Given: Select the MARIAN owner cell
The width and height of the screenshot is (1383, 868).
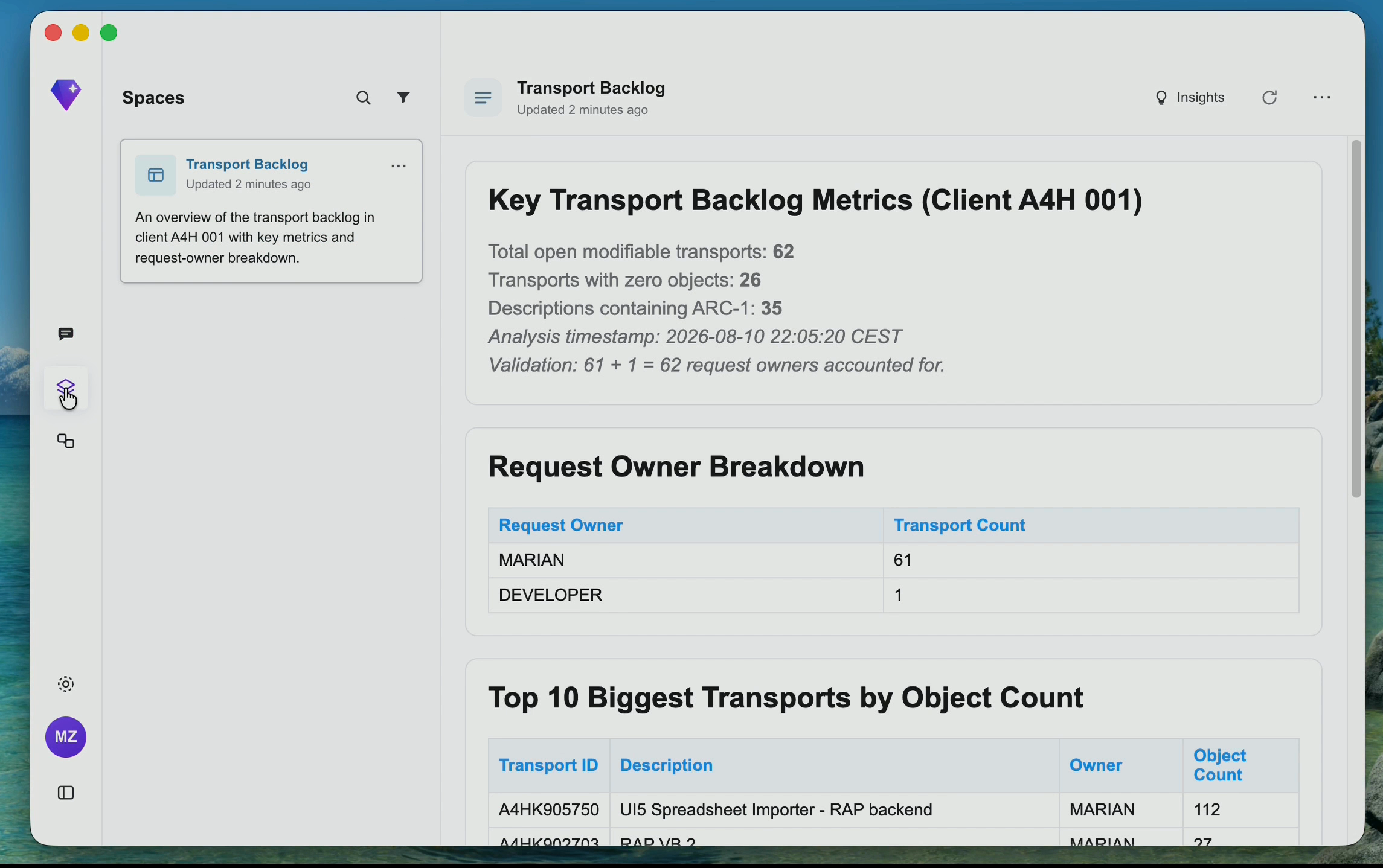Looking at the screenshot, I should point(686,561).
